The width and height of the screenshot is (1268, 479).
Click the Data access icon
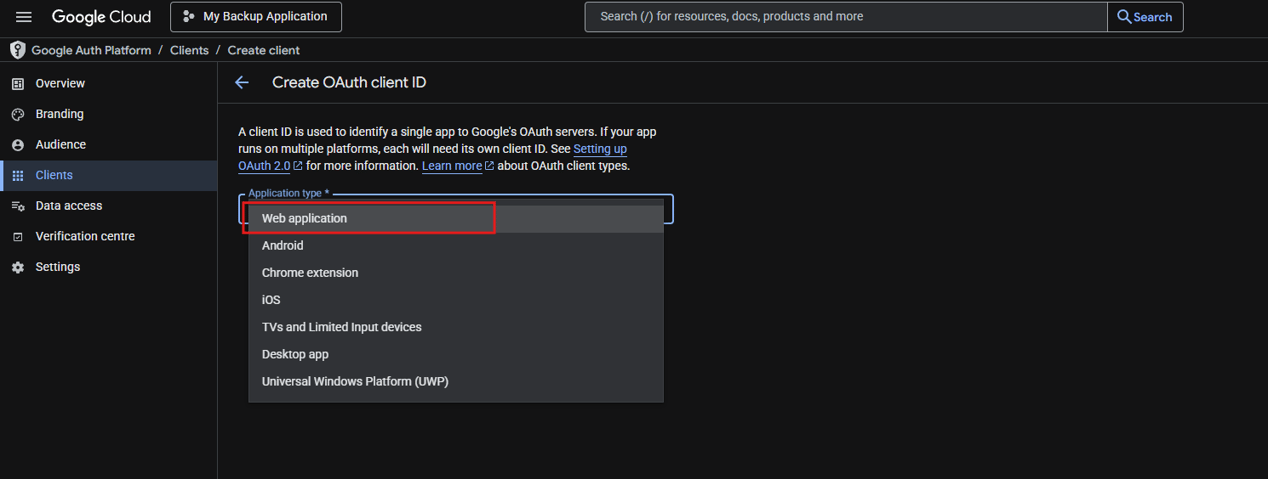pyautogui.click(x=17, y=206)
